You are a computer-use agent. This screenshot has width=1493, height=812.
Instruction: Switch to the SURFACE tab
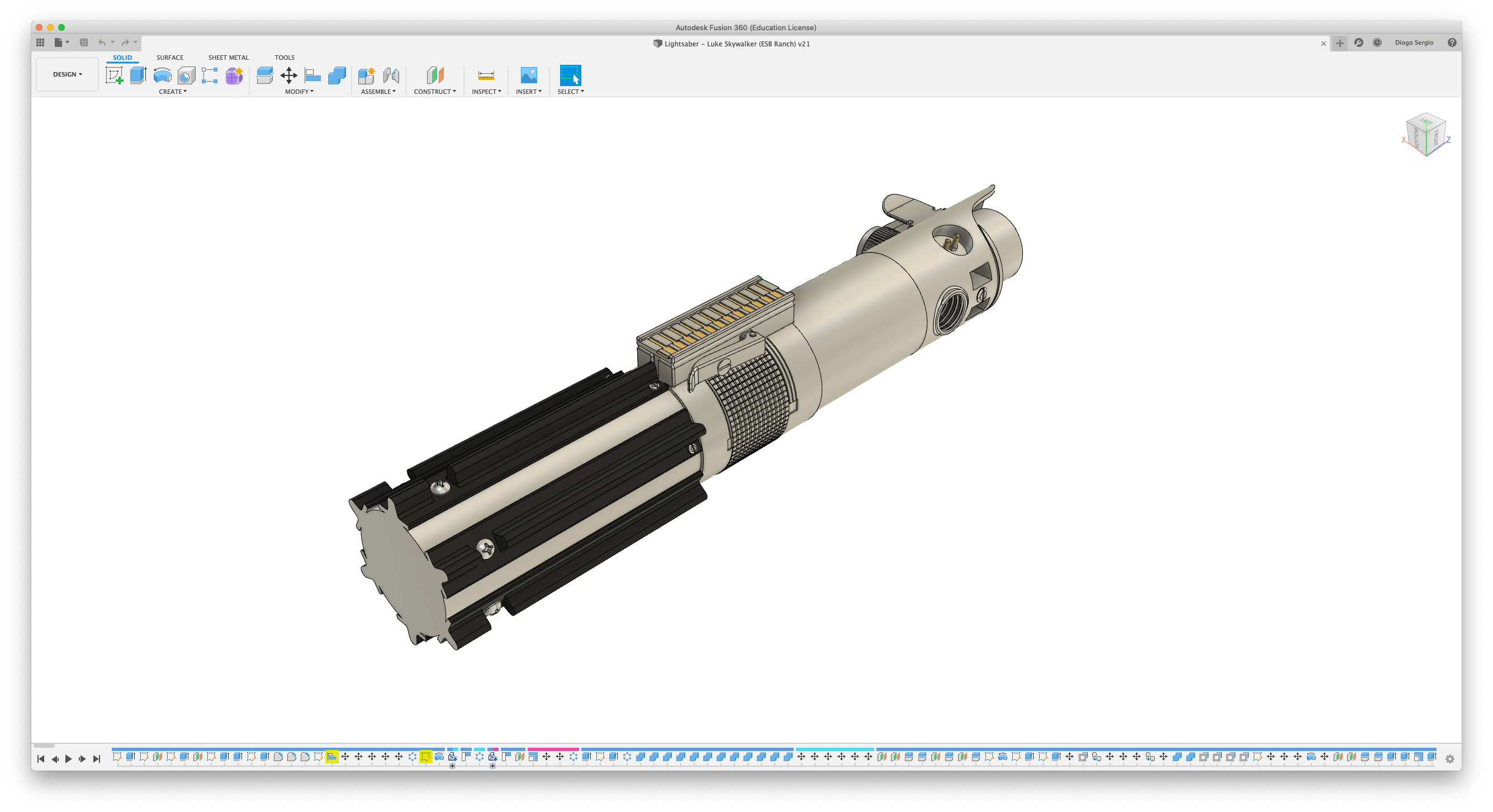pos(170,58)
